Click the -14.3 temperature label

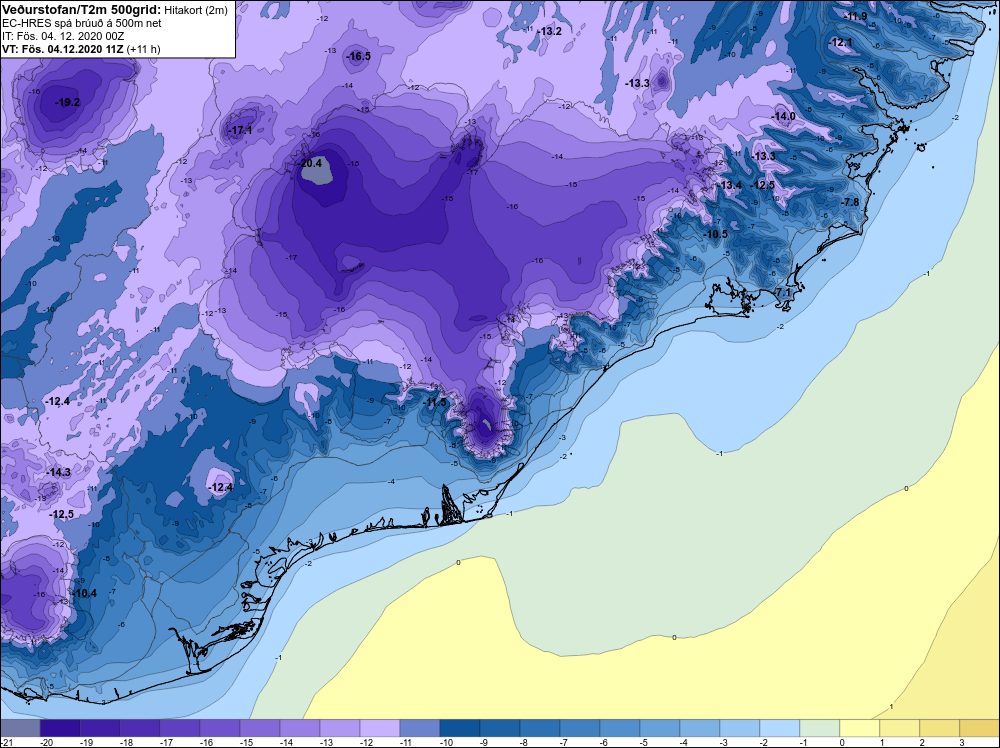click(59, 473)
